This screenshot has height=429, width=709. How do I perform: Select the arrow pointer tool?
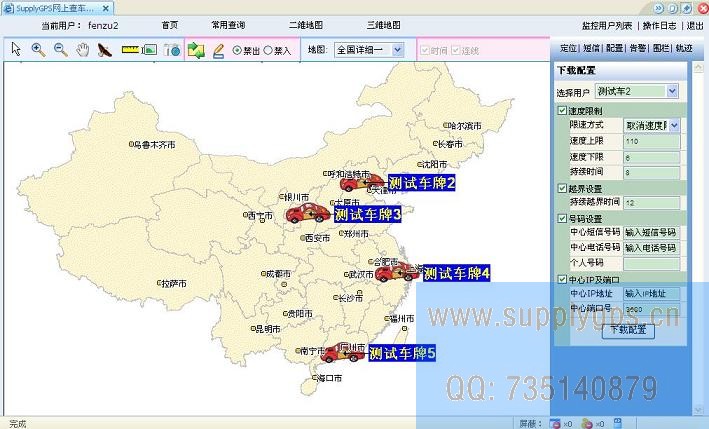16,48
